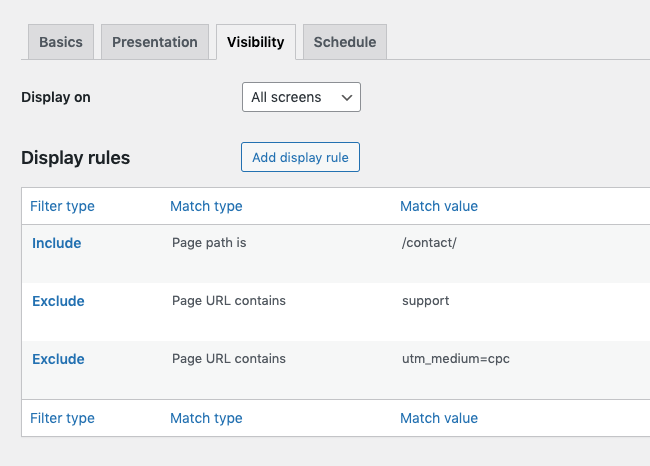Switch to the Basics tab

pos(61,42)
